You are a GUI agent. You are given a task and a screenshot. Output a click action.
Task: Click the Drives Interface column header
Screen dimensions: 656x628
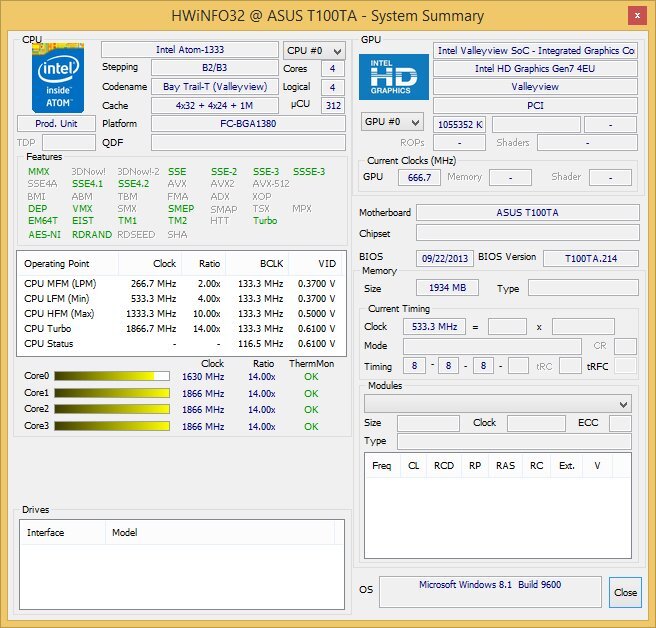pyautogui.click(x=63, y=533)
